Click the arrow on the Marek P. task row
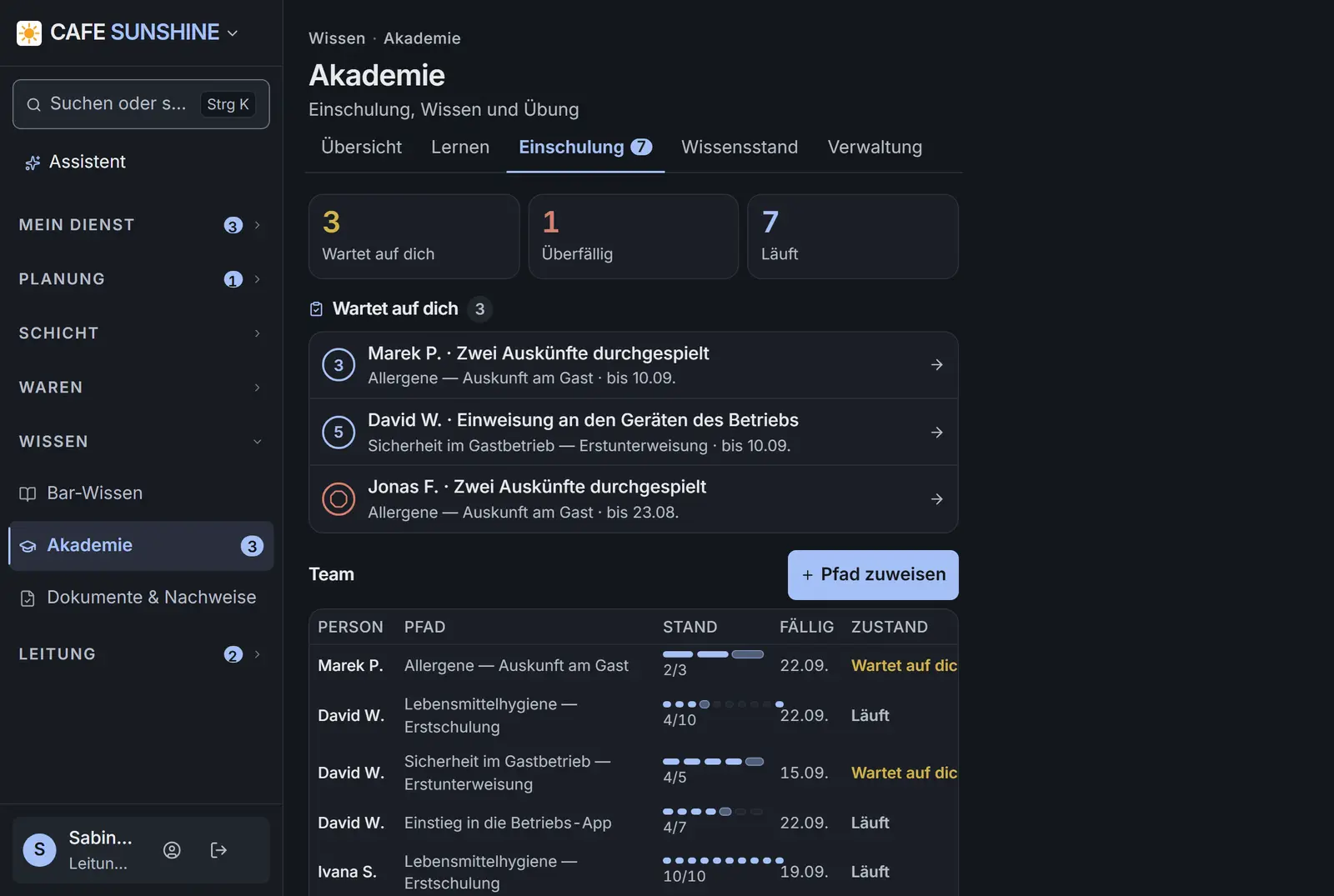 (937, 365)
